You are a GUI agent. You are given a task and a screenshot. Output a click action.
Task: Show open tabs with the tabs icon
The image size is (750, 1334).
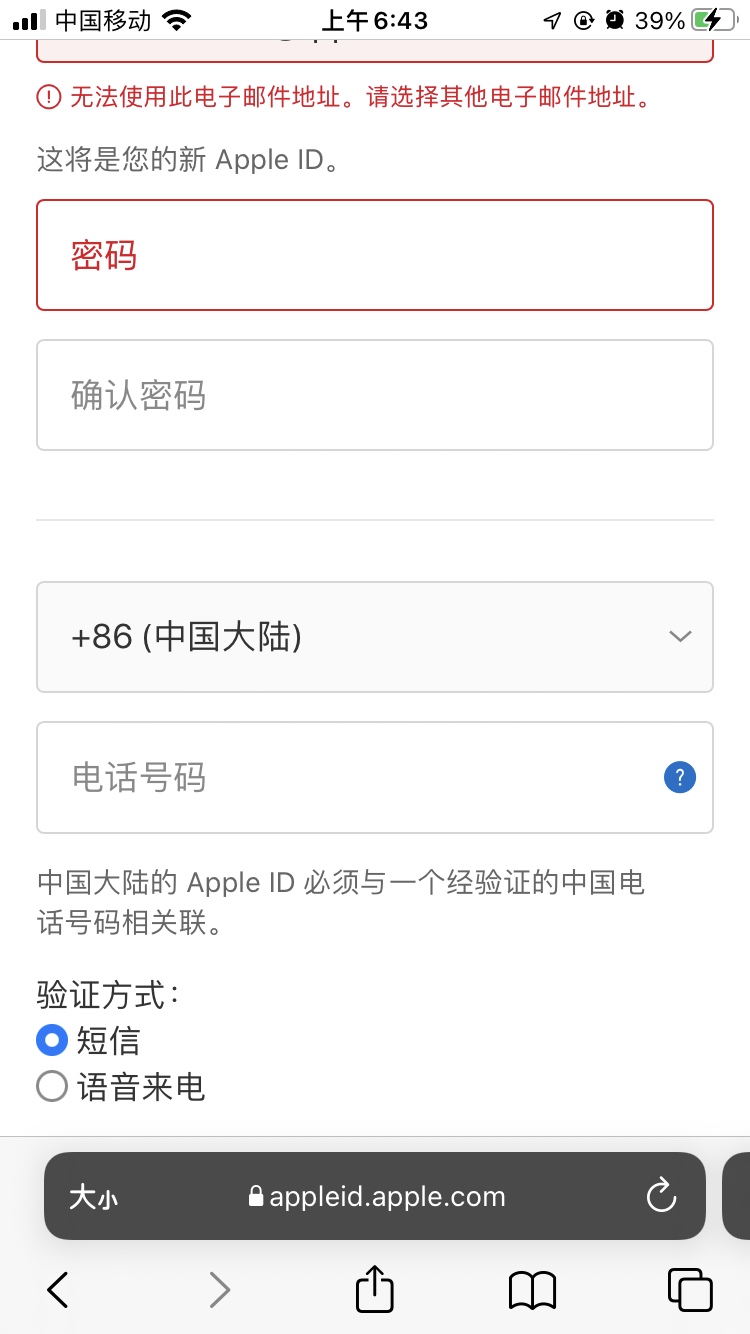coord(689,1289)
